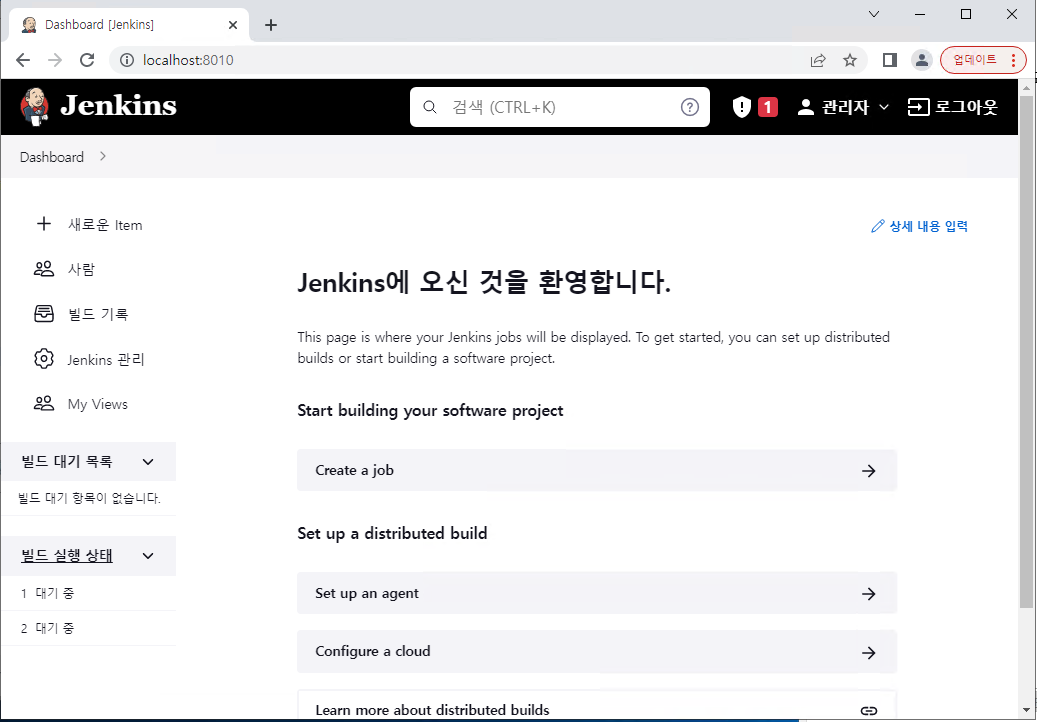This screenshot has height=722, width=1037.
Task: Click the Jenkins butler logo icon
Action: (x=34, y=106)
